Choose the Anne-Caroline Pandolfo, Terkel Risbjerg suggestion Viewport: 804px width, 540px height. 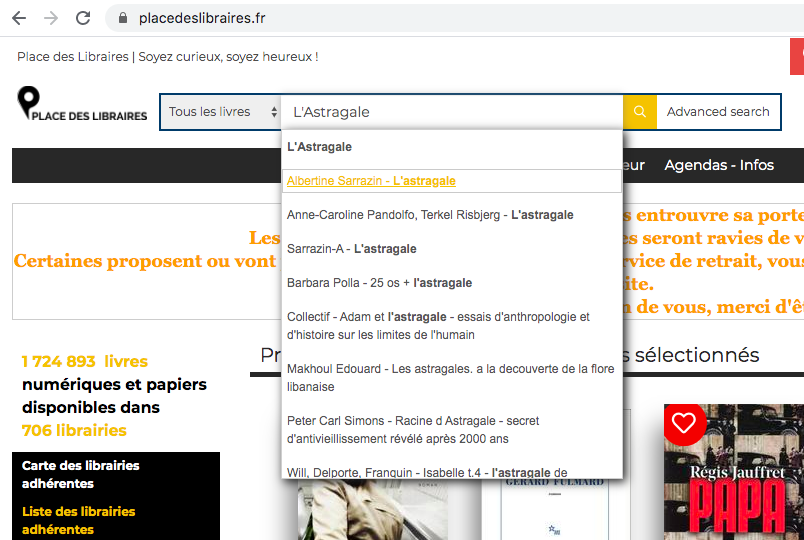click(x=452, y=215)
